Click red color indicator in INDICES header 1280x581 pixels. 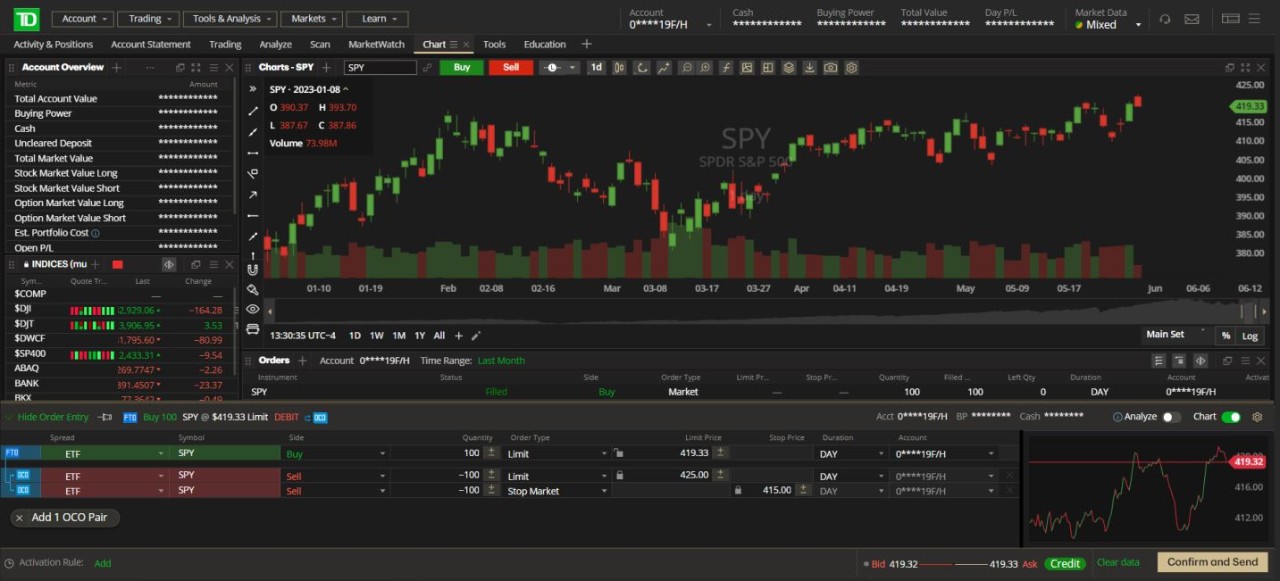tap(117, 264)
